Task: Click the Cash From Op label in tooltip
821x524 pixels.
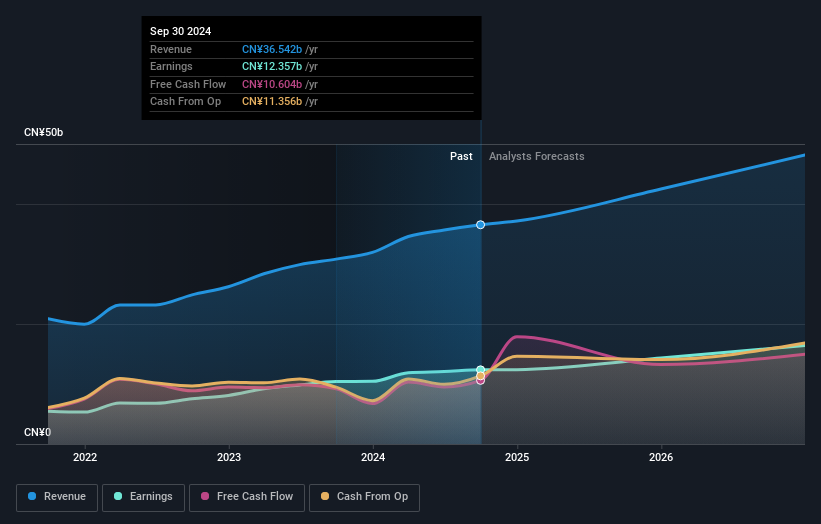Action: 185,102
